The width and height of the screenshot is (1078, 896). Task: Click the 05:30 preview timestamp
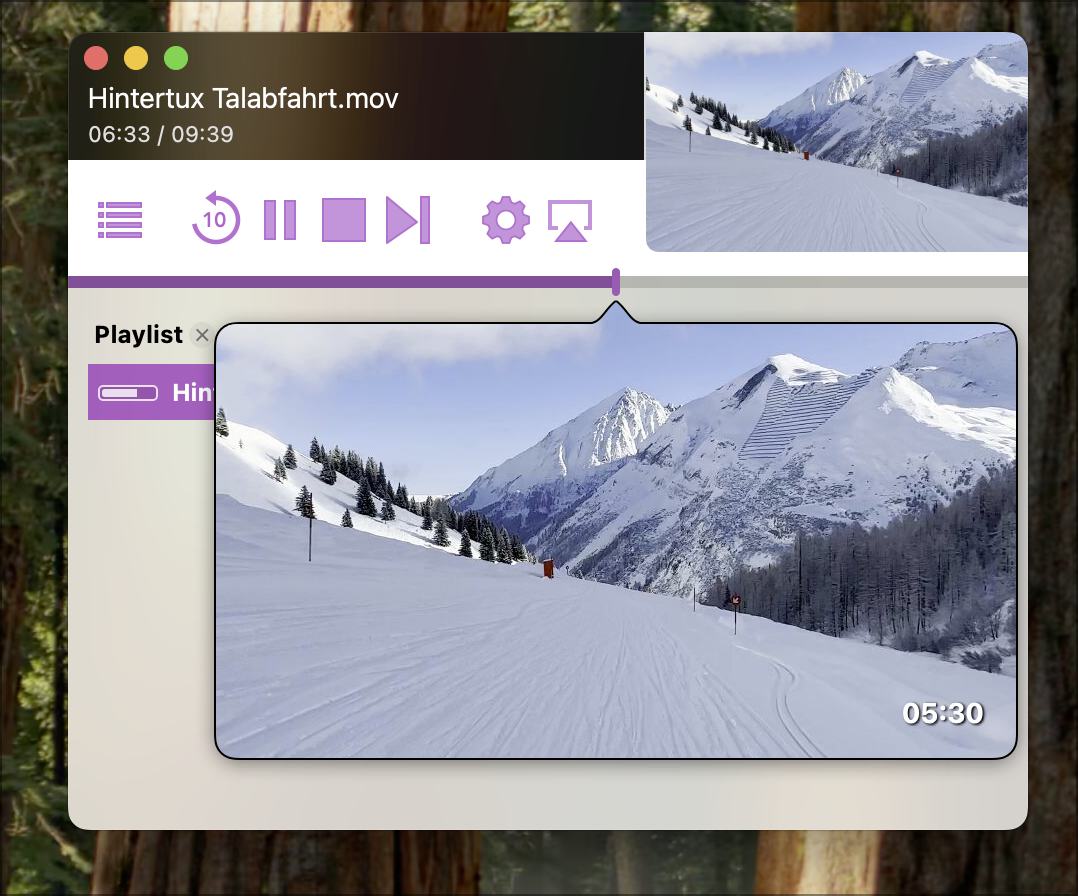[942, 713]
